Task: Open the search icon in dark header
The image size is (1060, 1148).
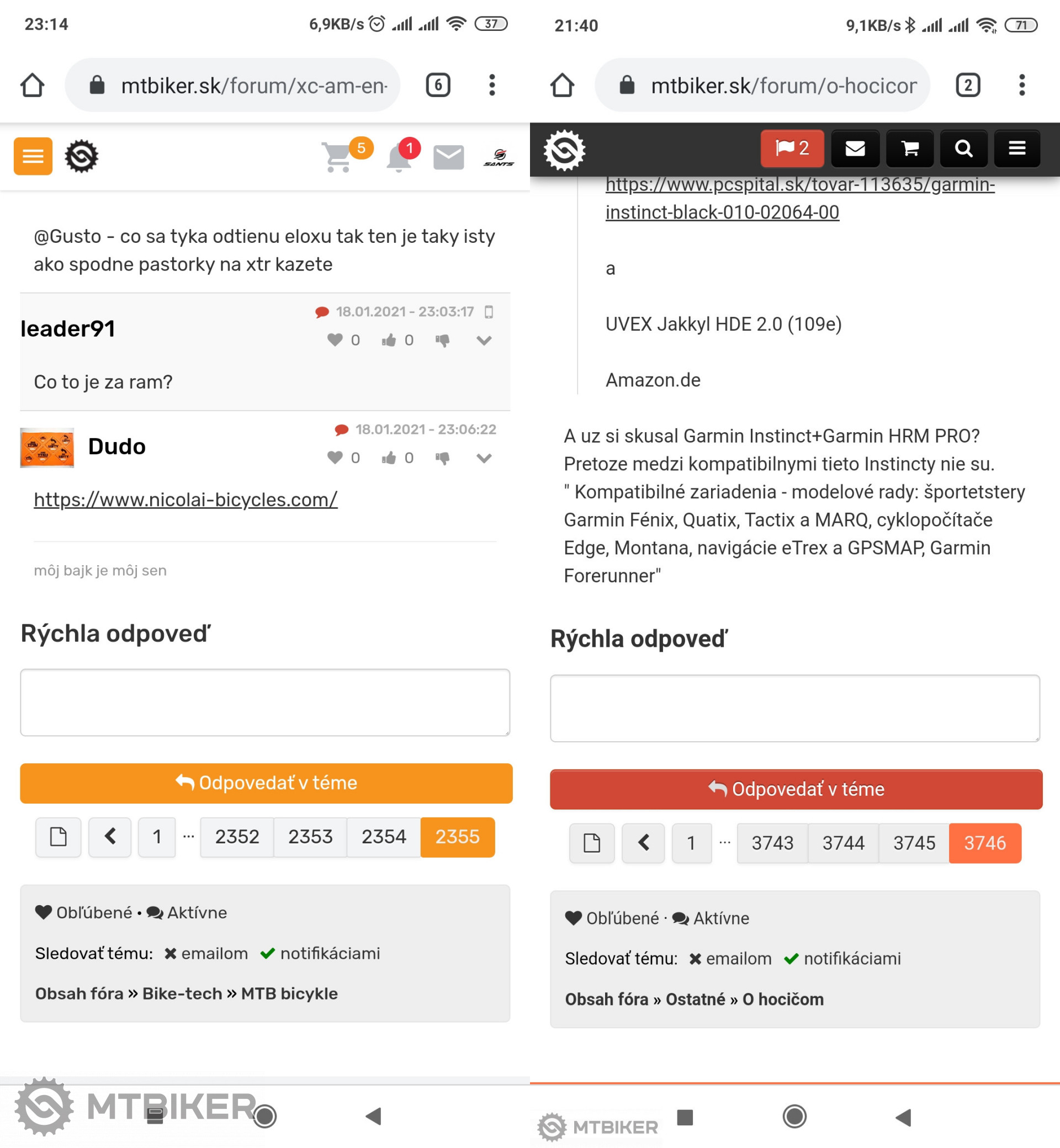Action: point(963,148)
